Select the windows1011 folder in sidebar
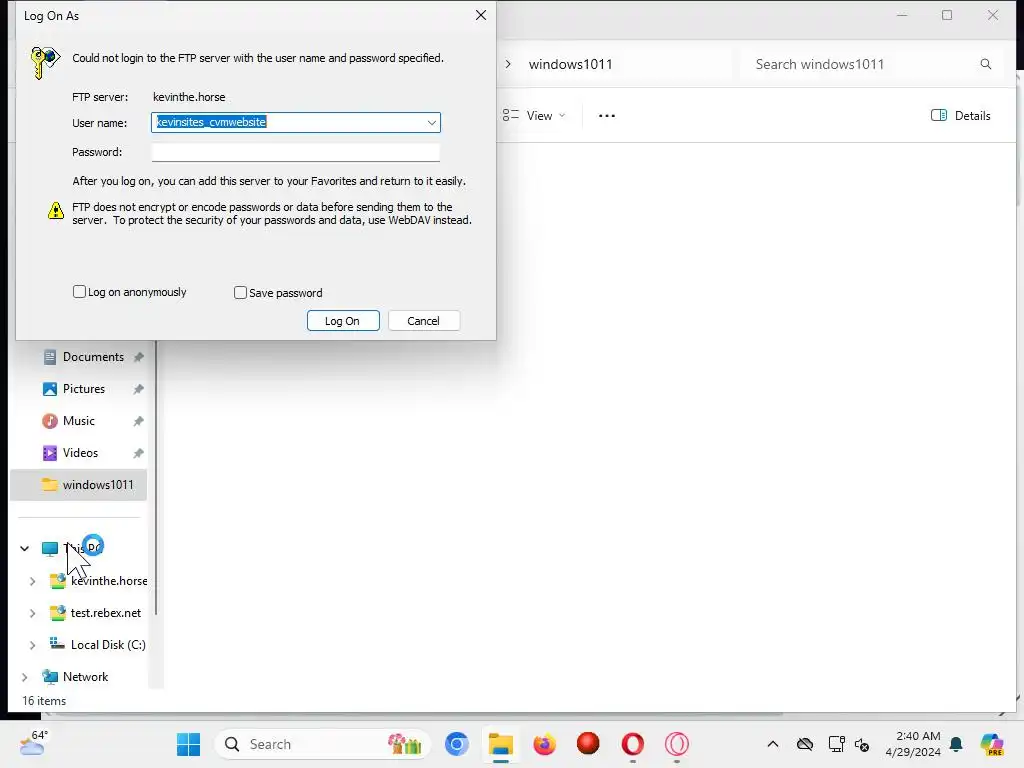The image size is (1024, 768). tap(78, 485)
